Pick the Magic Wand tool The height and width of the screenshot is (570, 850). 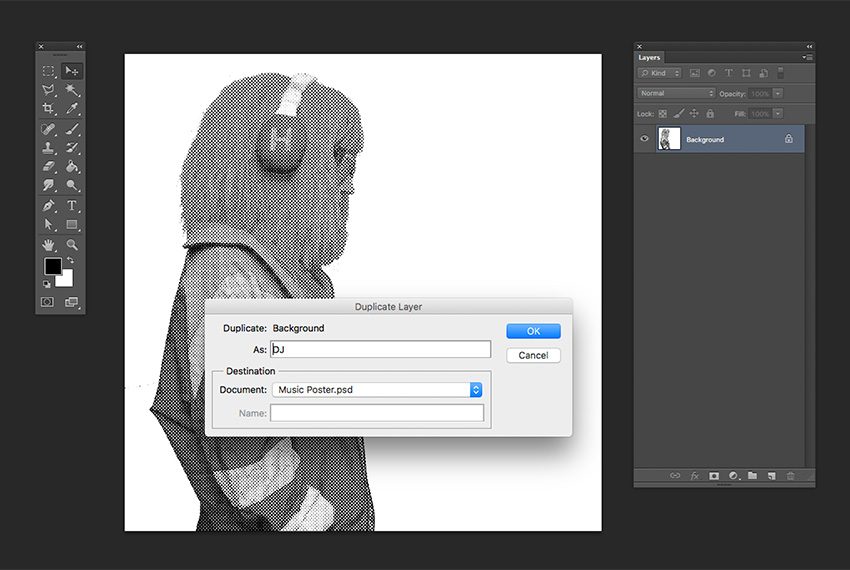[x=72, y=89]
